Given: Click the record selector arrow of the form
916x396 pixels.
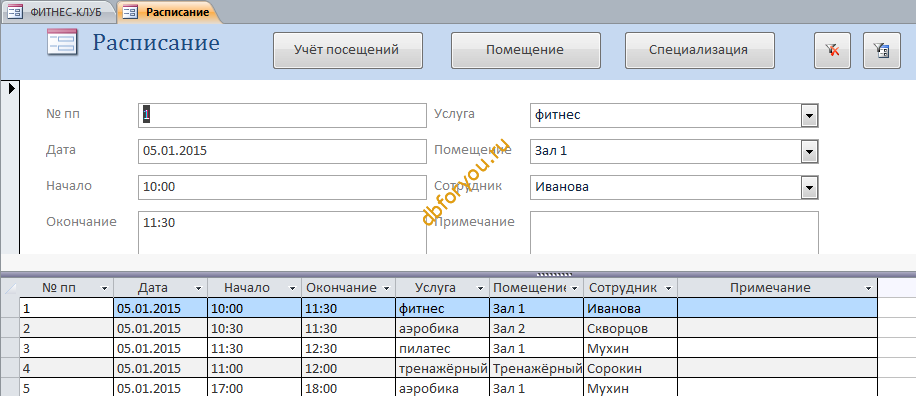Looking at the screenshot, I should [11, 89].
